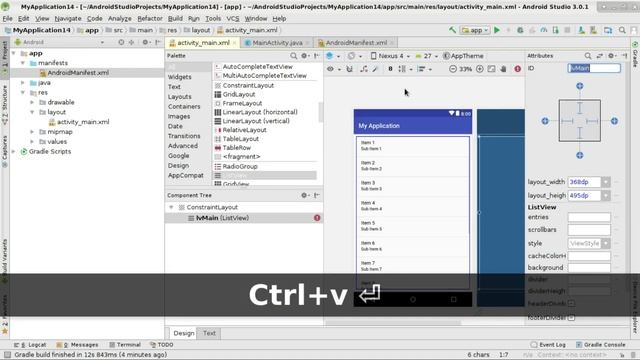640x360 pixels.
Task: Open the SDK Manager icon
Action: click(x=593, y=30)
